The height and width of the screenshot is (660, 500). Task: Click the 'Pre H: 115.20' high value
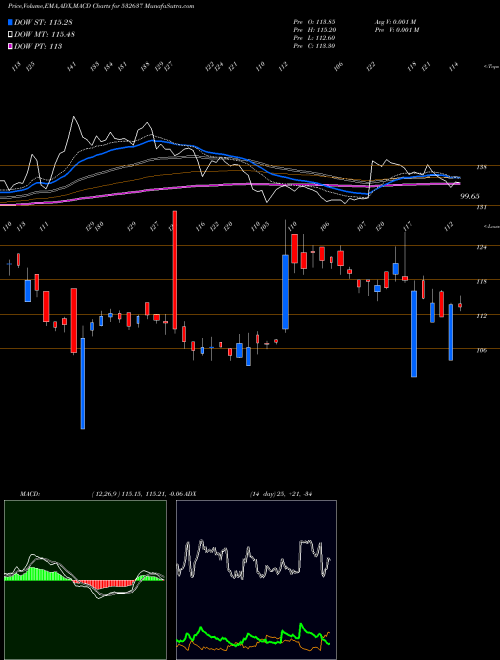[x=314, y=30]
